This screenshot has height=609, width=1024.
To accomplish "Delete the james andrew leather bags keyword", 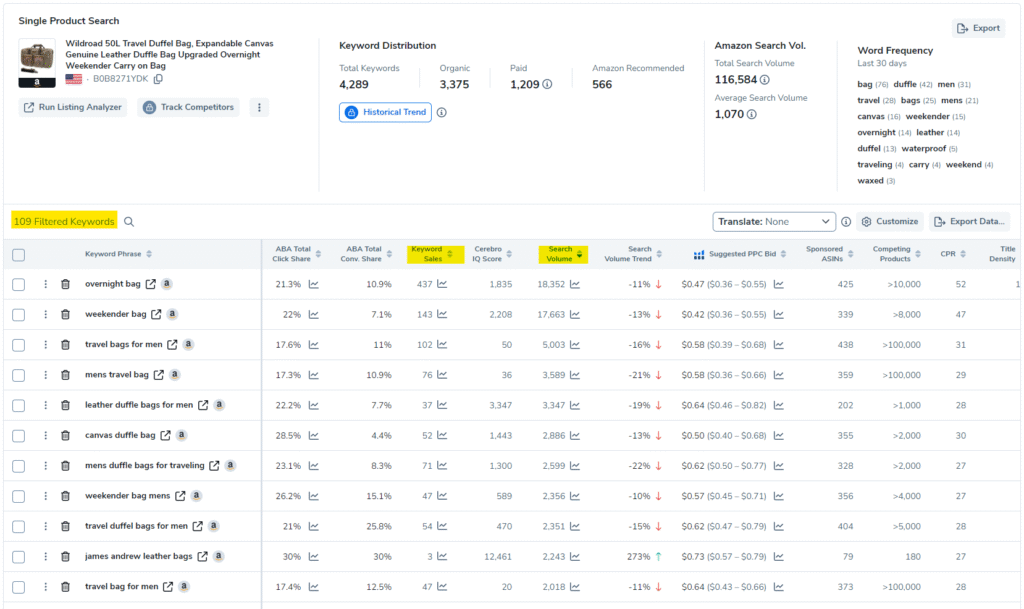I will (x=64, y=555).
